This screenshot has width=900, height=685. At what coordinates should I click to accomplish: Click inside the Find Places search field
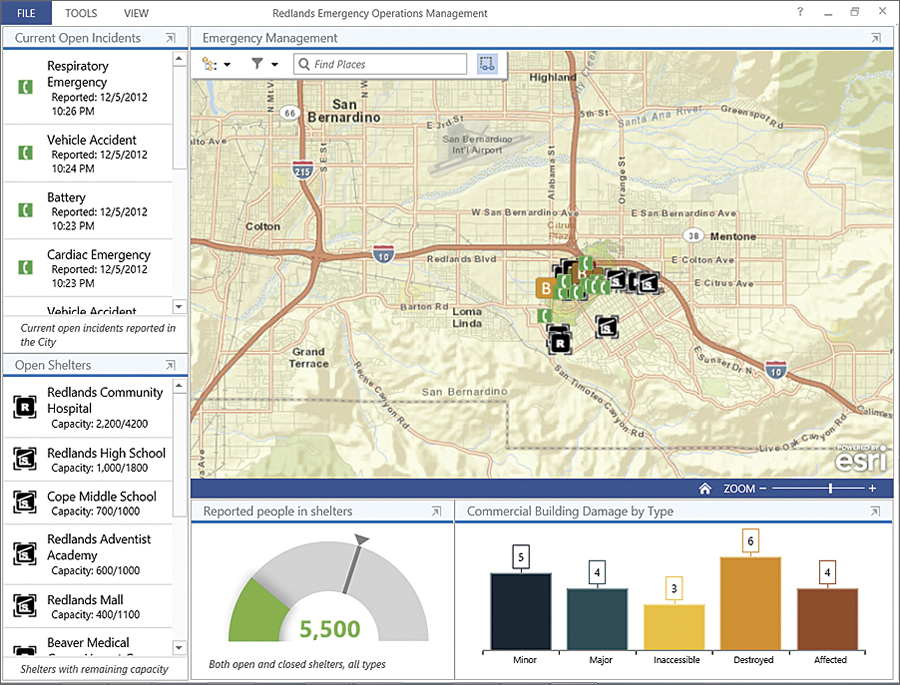coord(380,63)
